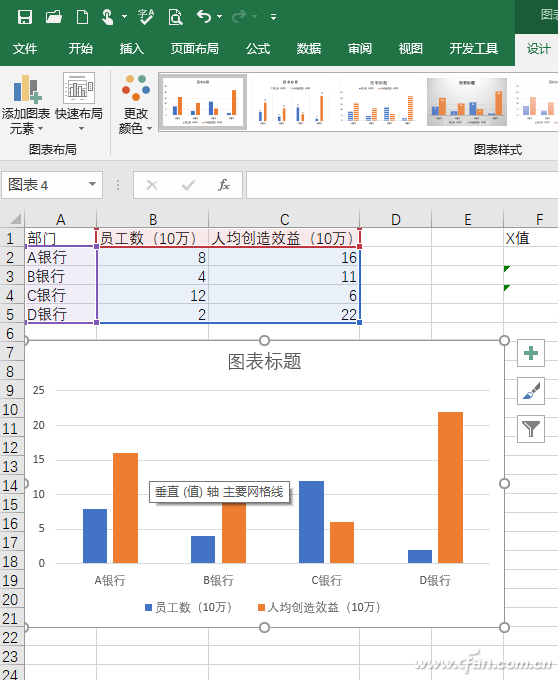Select the 设计 ribbon tab
This screenshot has width=558, height=680.
coord(538,49)
